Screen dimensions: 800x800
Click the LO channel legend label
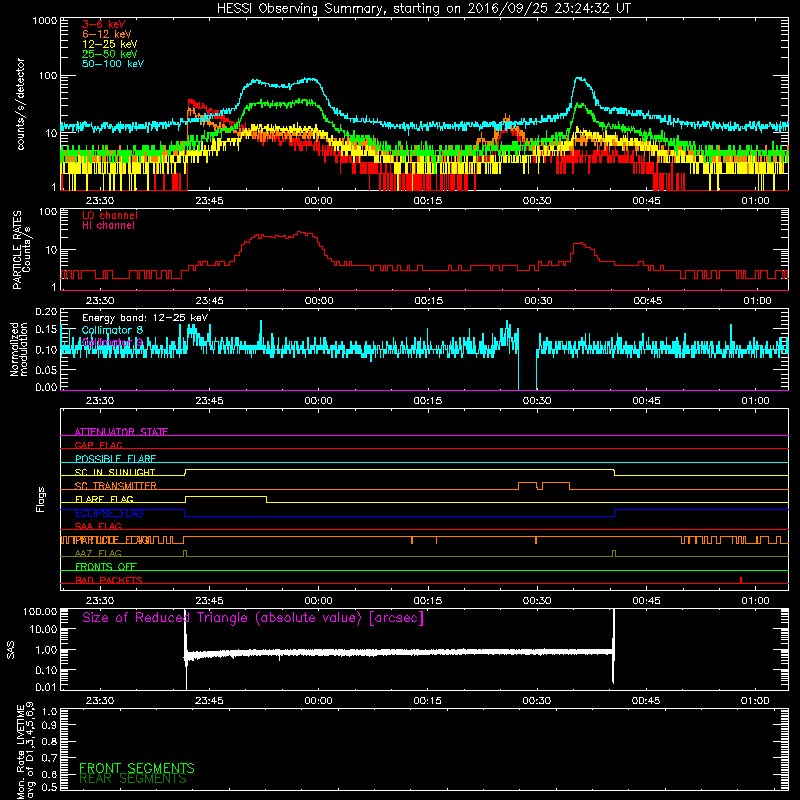pos(110,215)
